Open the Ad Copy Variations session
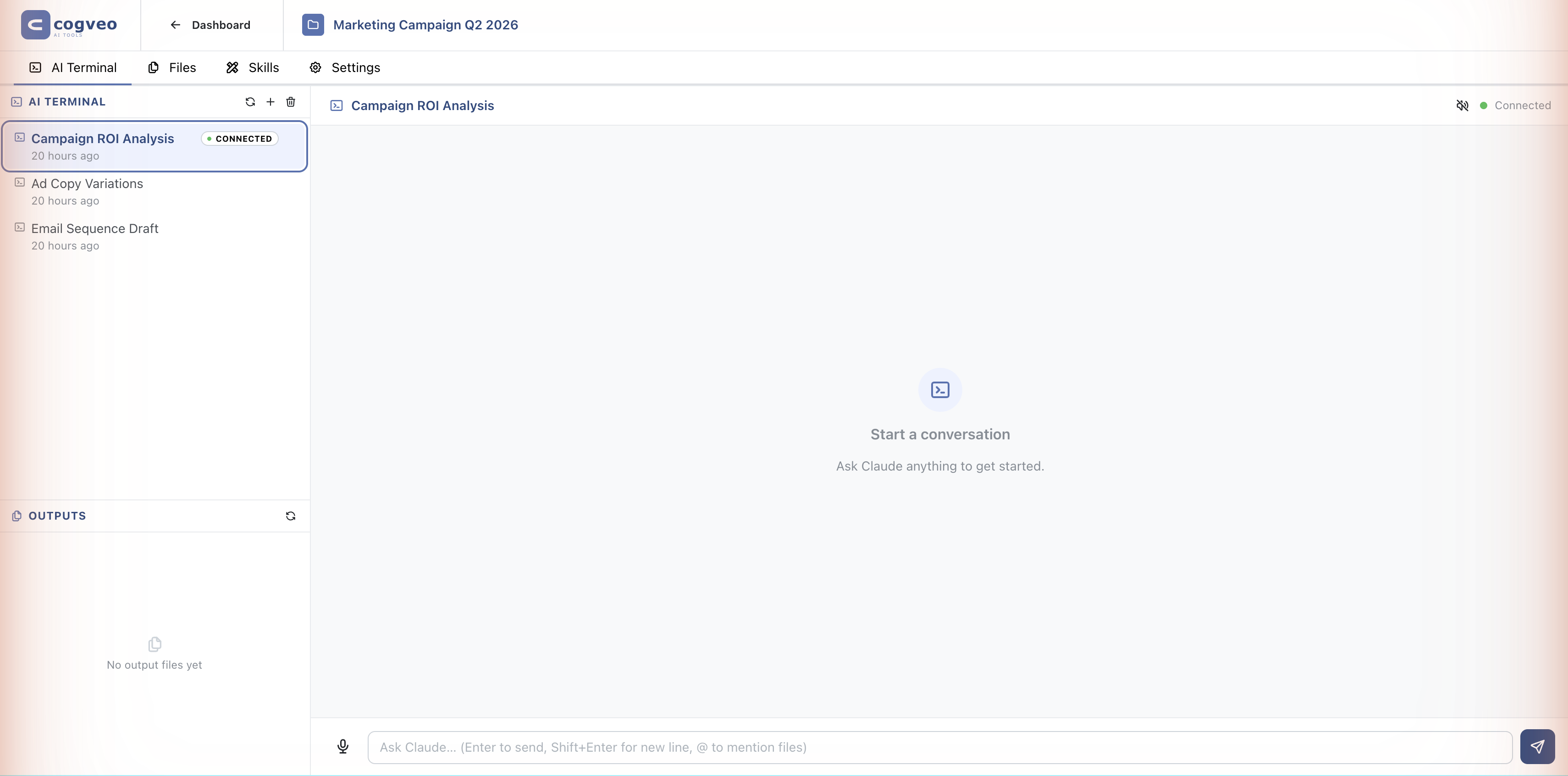 click(87, 183)
